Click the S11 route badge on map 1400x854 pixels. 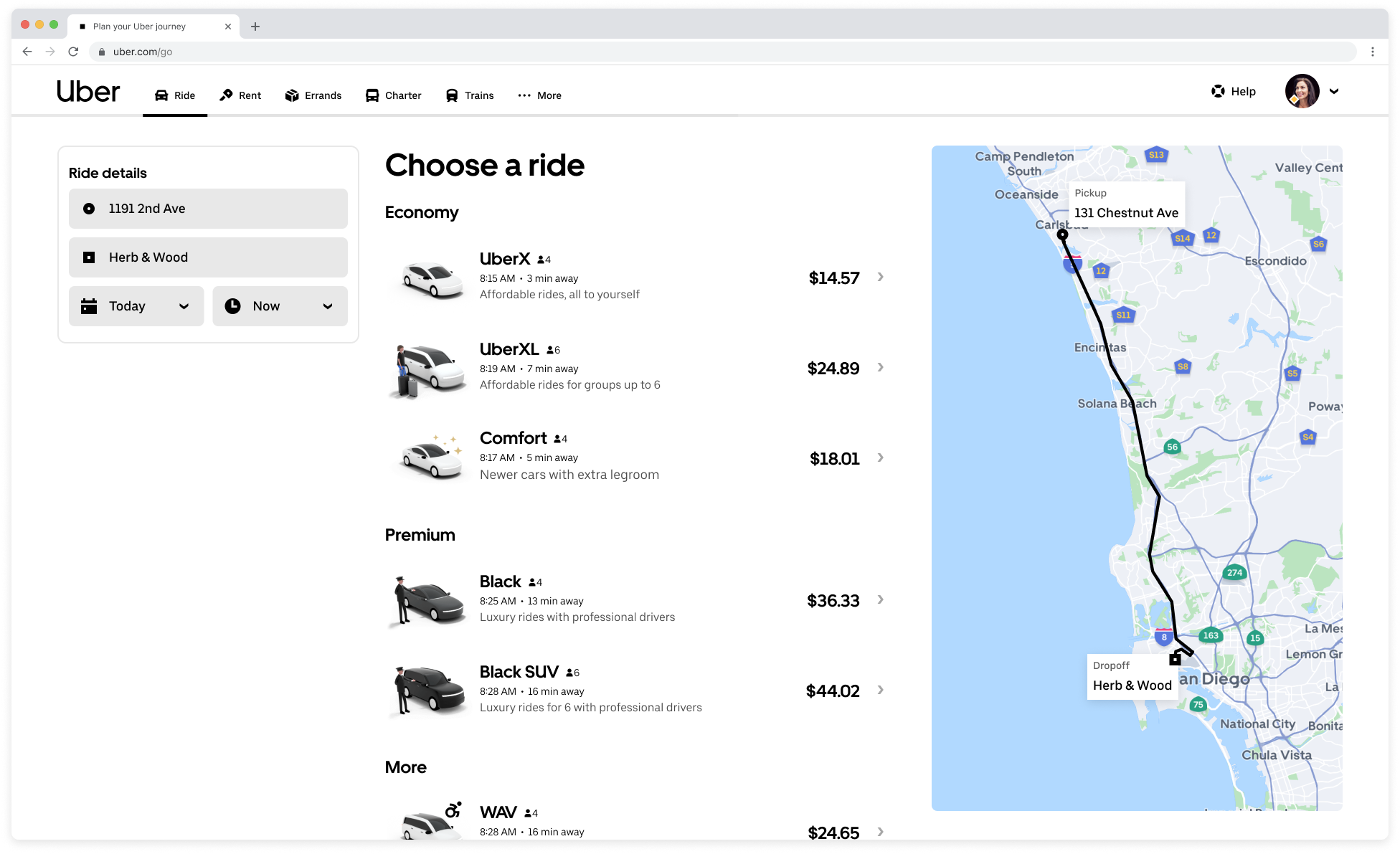point(1123,315)
